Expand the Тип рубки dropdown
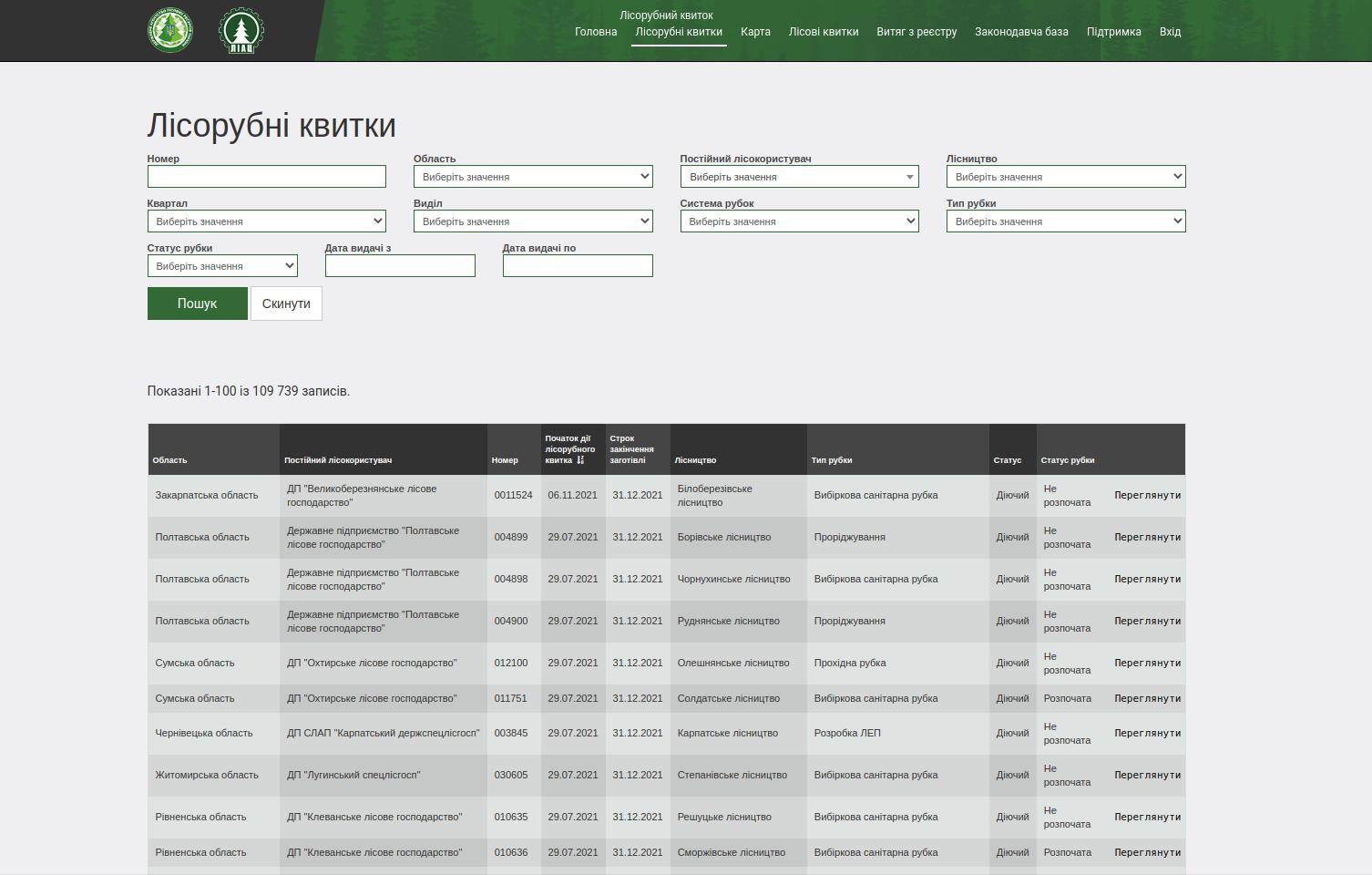1372x875 pixels. click(x=1066, y=221)
